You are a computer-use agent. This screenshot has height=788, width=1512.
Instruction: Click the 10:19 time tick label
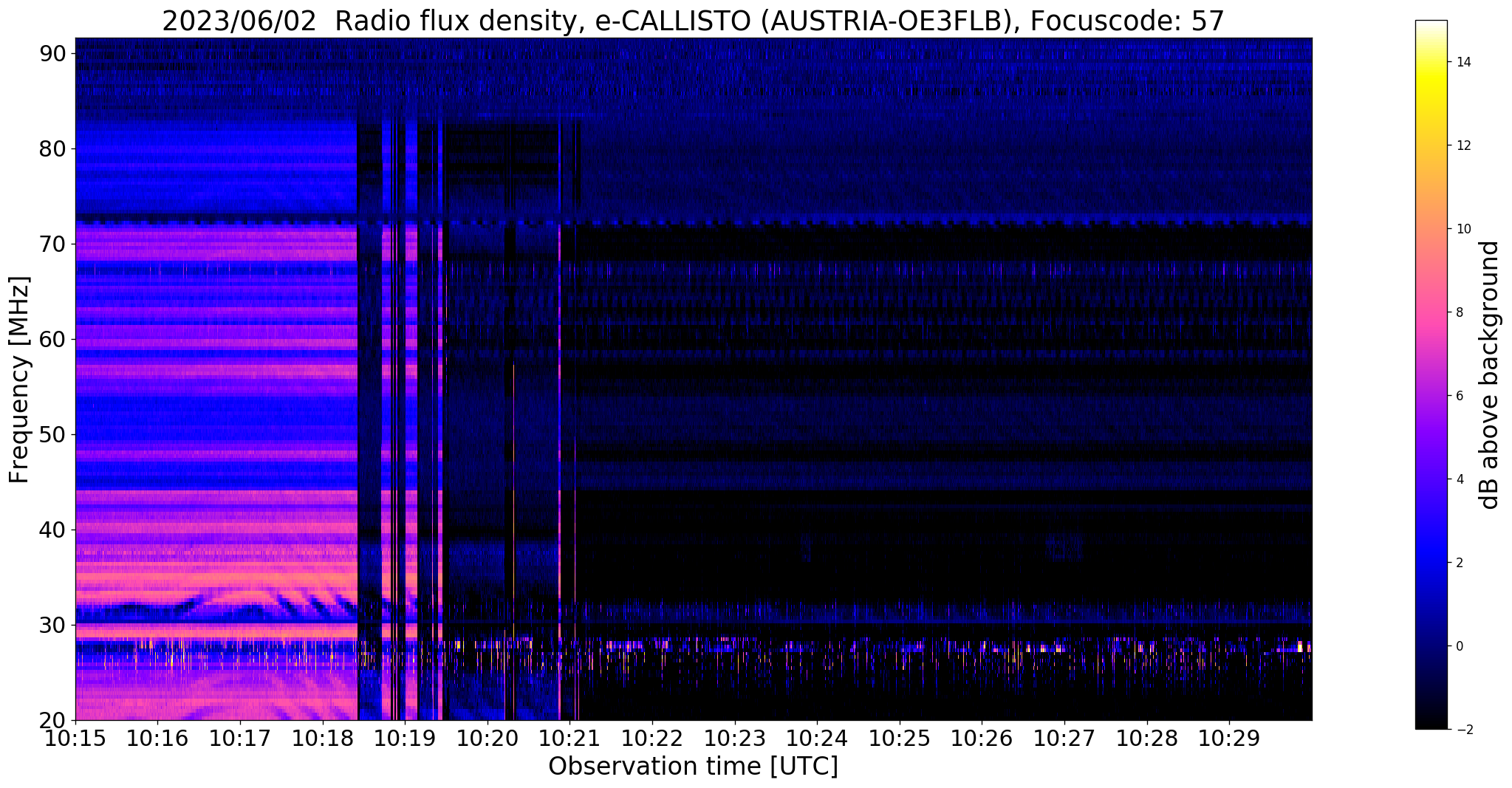click(405, 737)
